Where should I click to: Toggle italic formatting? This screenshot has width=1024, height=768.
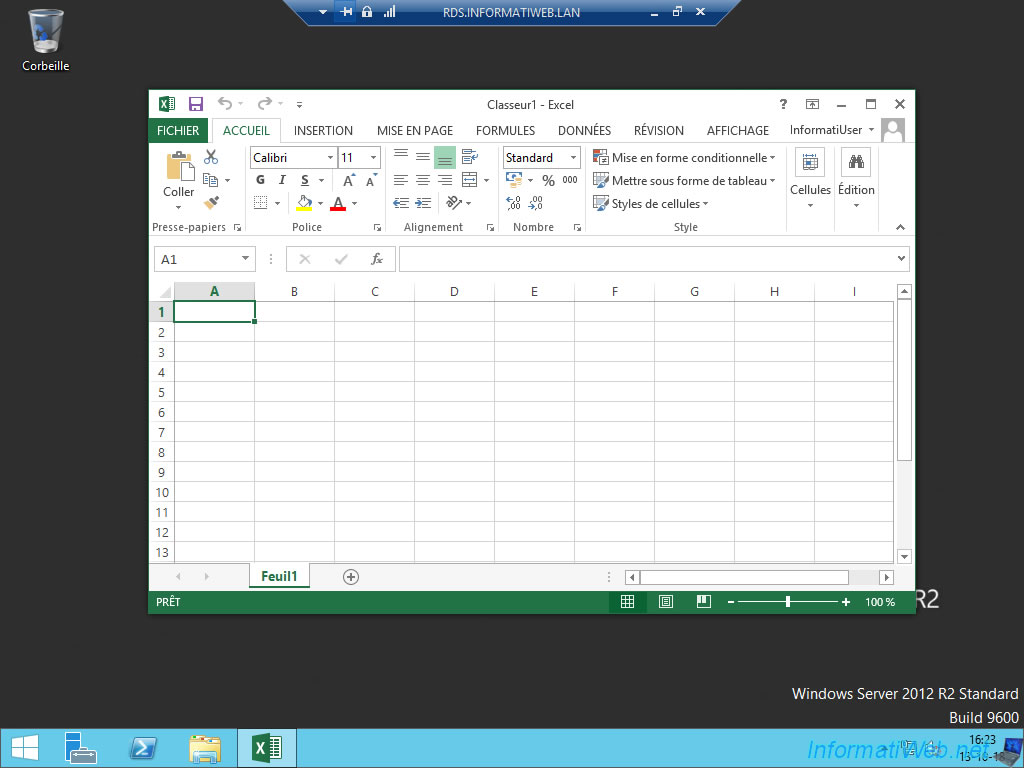[282, 180]
